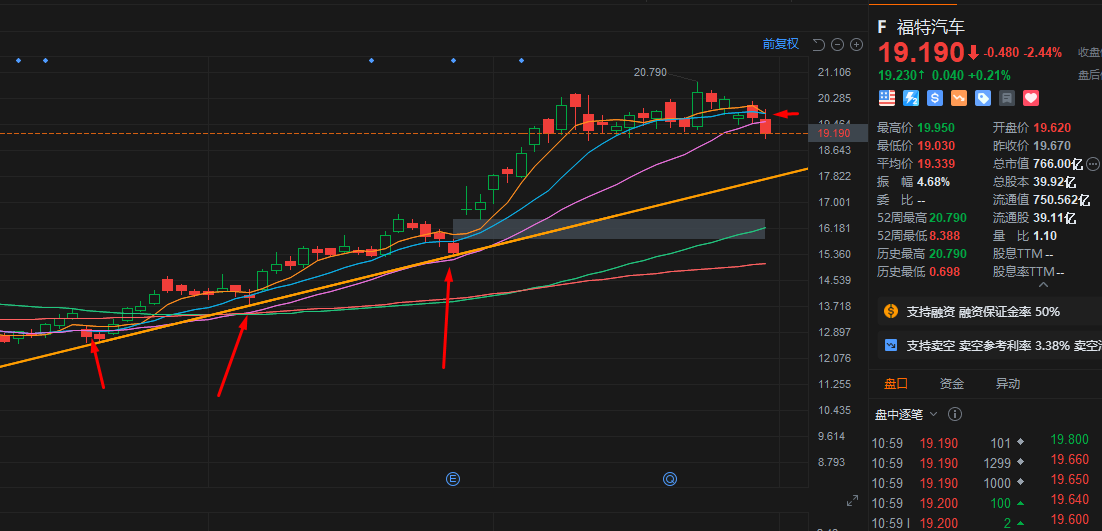Image resolution: width=1102 pixels, height=531 pixels.
Task: Switch to the 异动 tab
Action: [x=1007, y=384]
